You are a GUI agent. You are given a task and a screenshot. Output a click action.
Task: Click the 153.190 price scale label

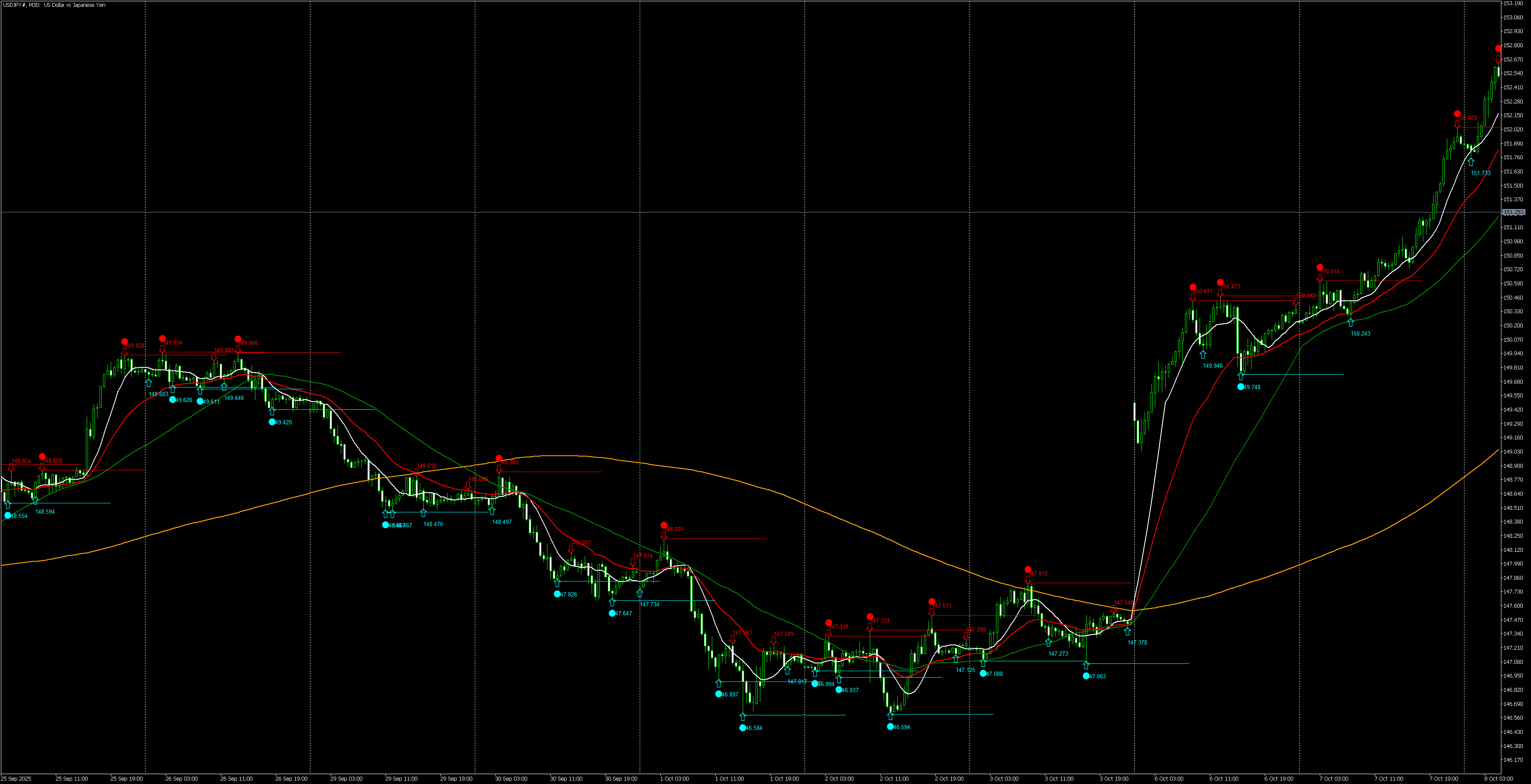tap(1513, 3)
